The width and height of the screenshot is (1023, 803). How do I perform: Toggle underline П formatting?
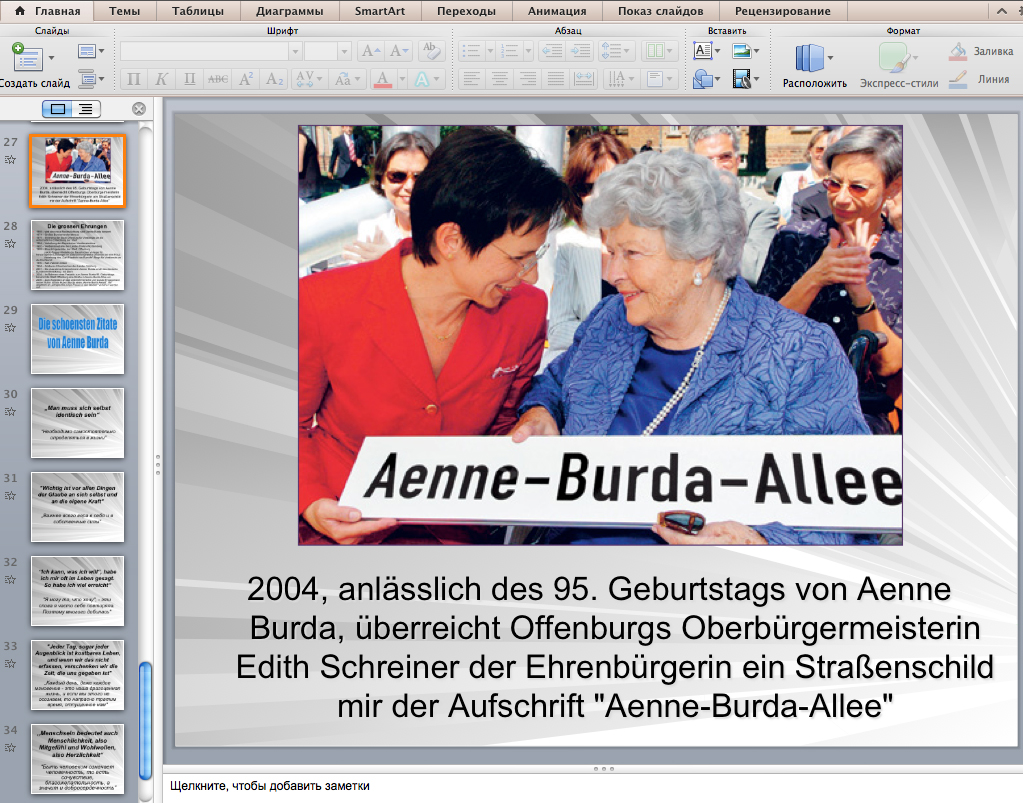point(189,79)
